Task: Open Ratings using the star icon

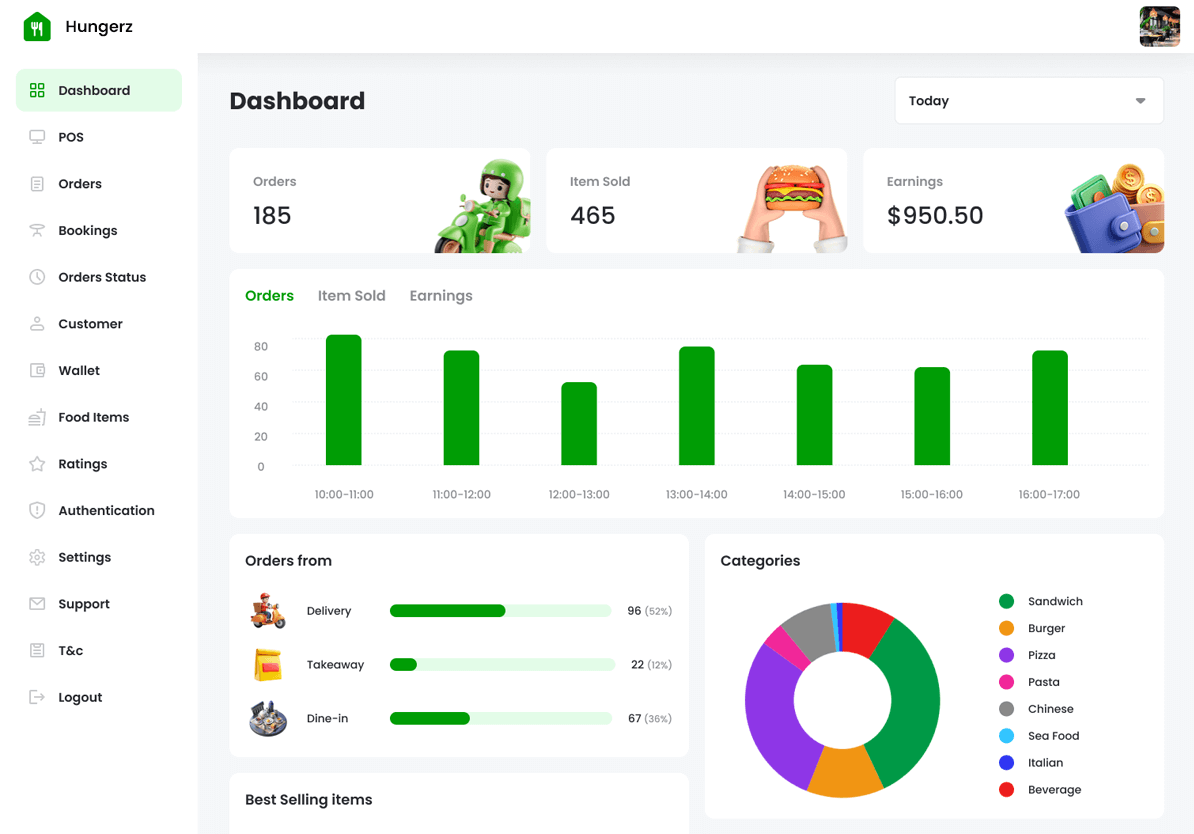Action: point(37,464)
